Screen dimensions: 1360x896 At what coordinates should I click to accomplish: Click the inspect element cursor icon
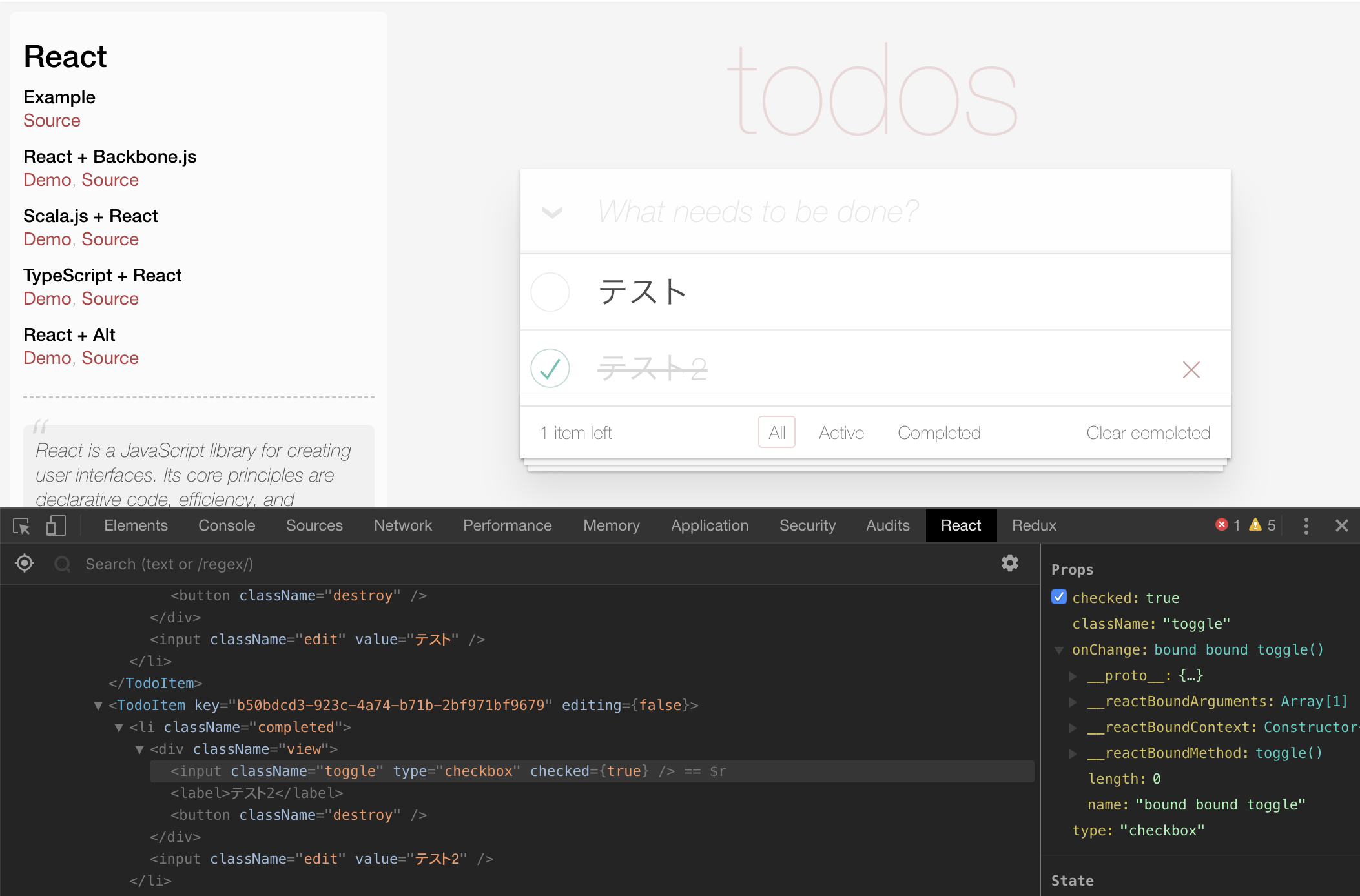click(22, 526)
